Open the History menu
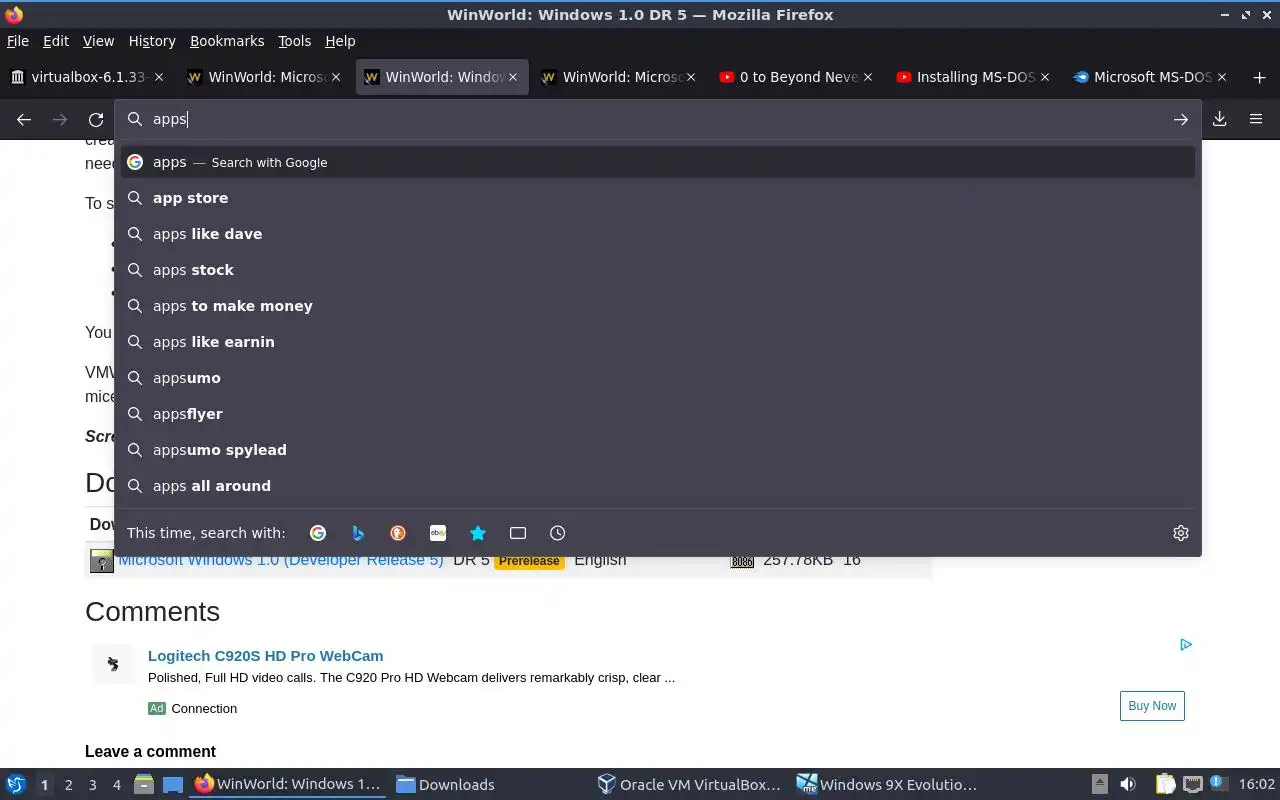The width and height of the screenshot is (1280, 800). [x=152, y=41]
